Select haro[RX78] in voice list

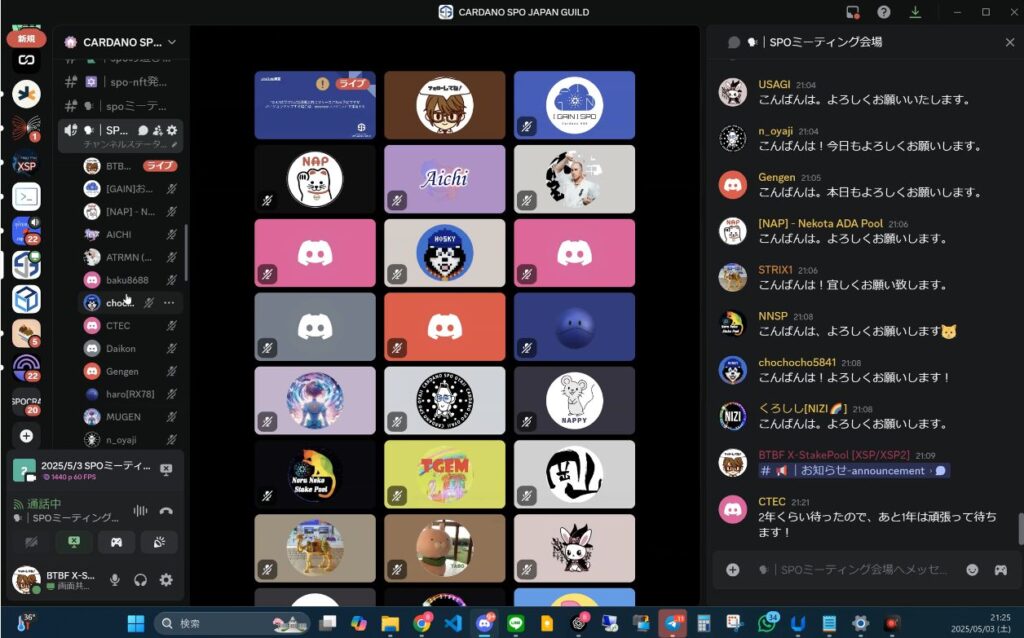click(130, 394)
